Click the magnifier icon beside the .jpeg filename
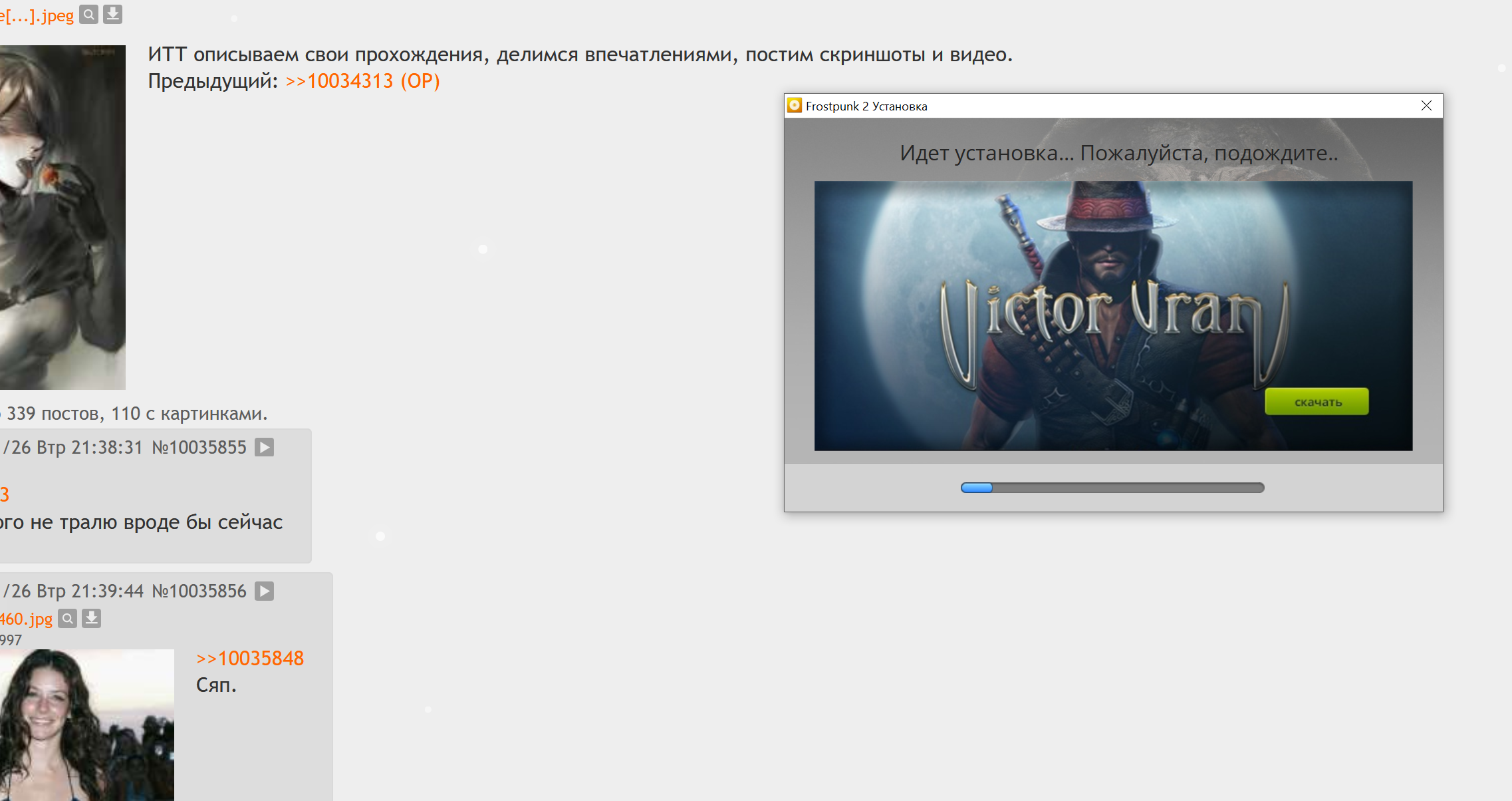Image resolution: width=1512 pixels, height=801 pixels. 88,14
